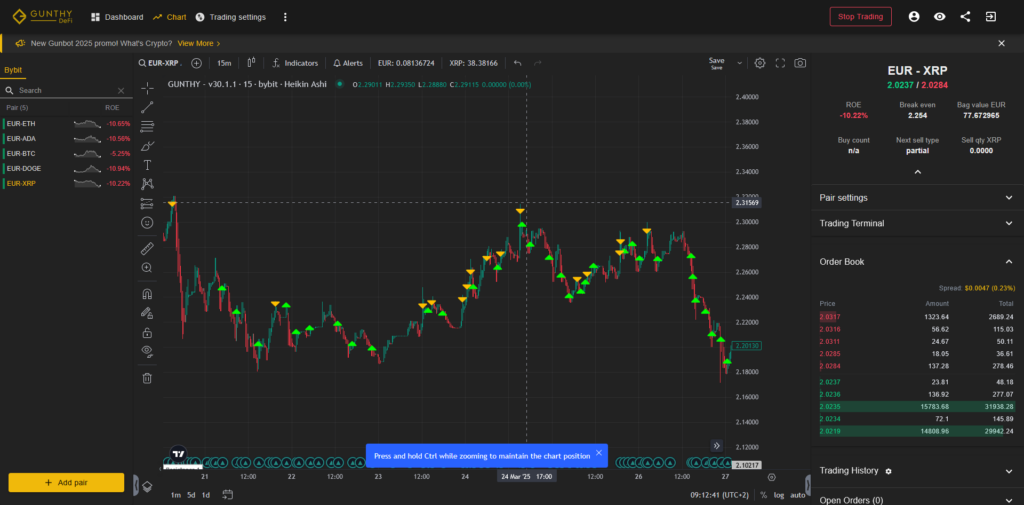
Task: Collapse the pair stats with up chevron
Action: (918, 172)
